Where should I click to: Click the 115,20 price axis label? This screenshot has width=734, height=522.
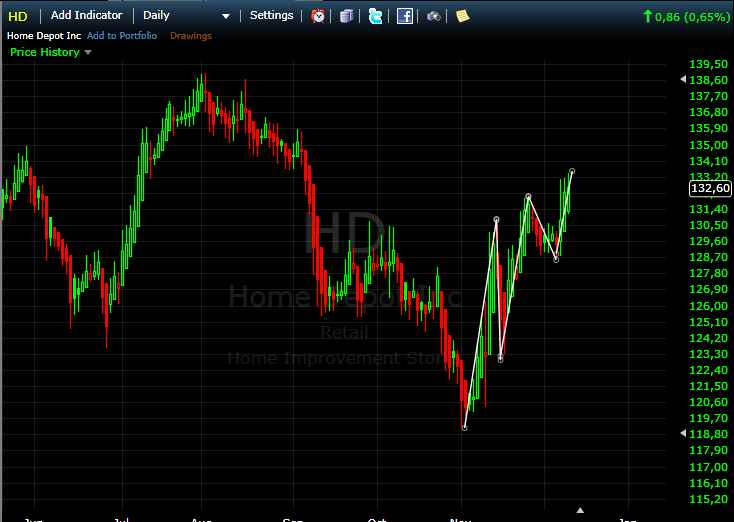[709, 500]
